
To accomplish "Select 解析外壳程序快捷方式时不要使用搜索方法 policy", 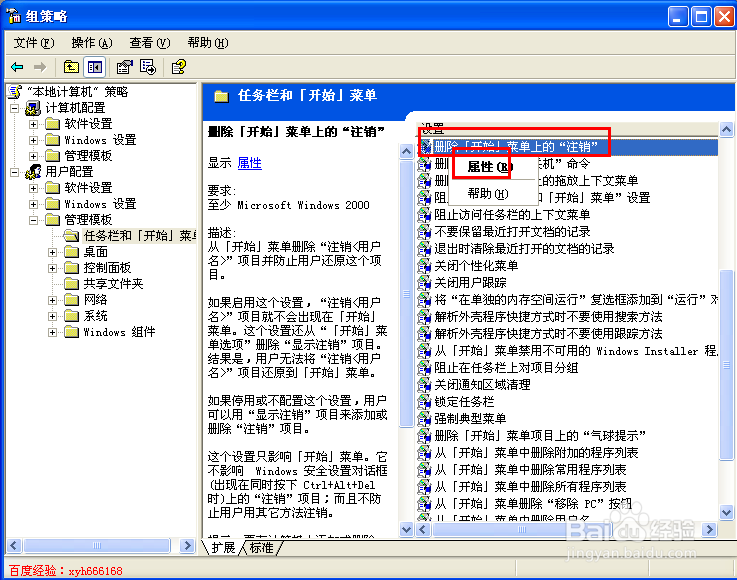I will point(548,316).
